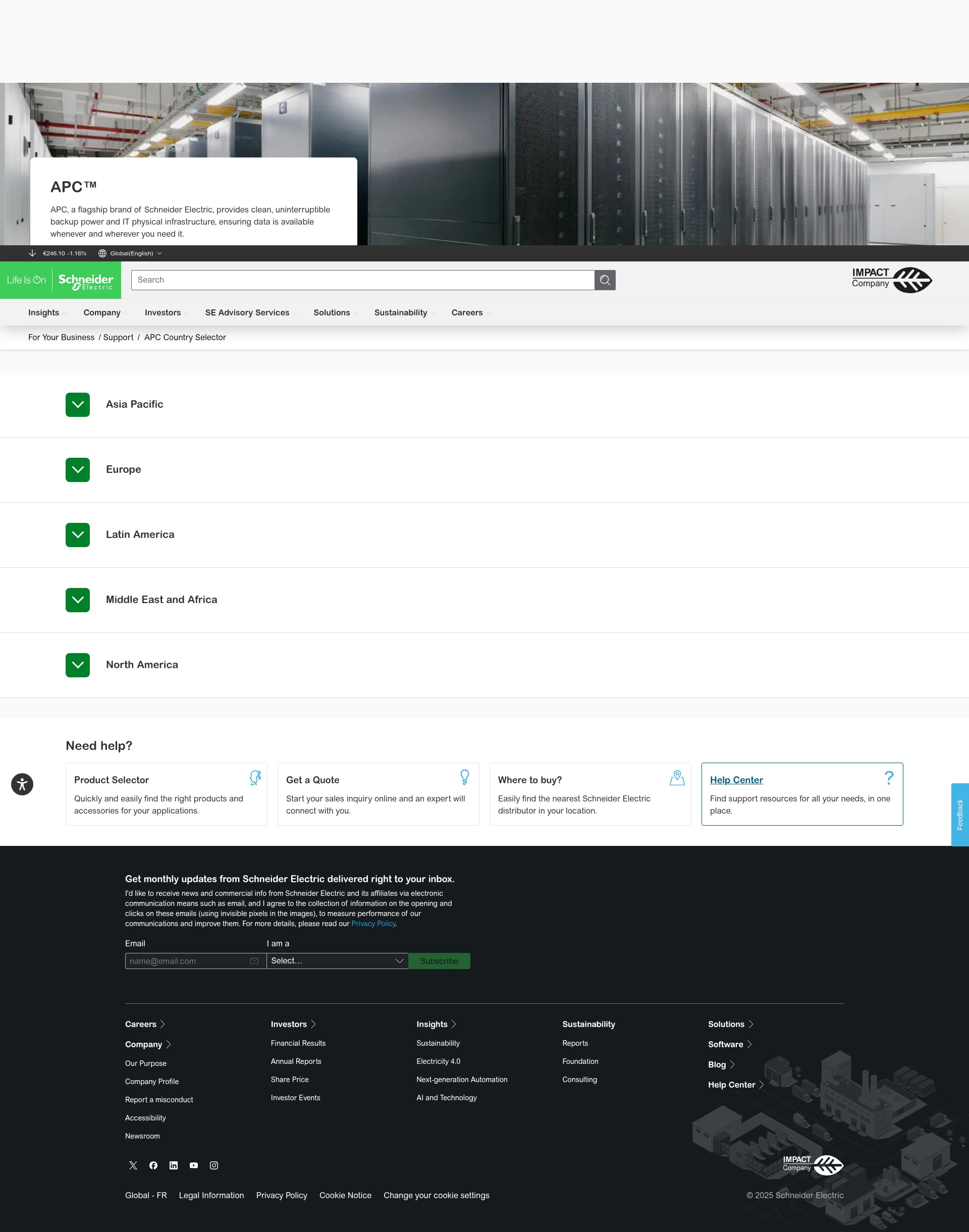
Task: Click in the Search input field
Action: (362, 280)
